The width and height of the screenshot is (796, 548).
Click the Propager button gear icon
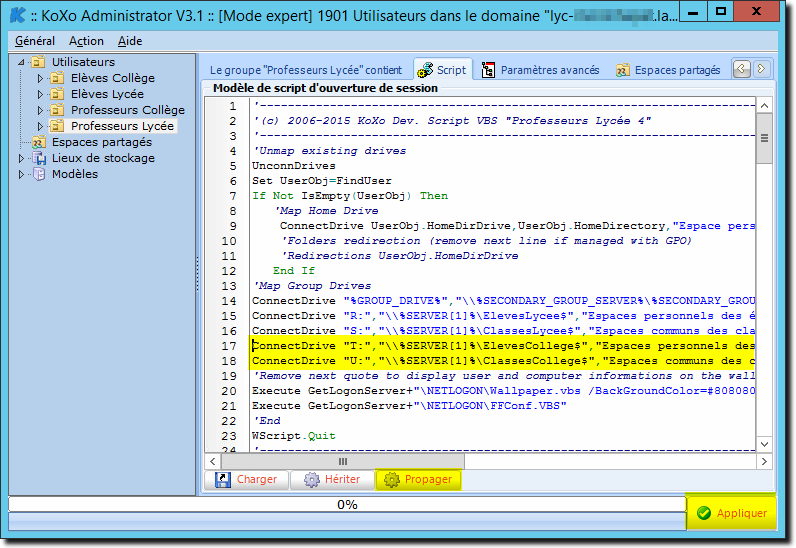(391, 479)
